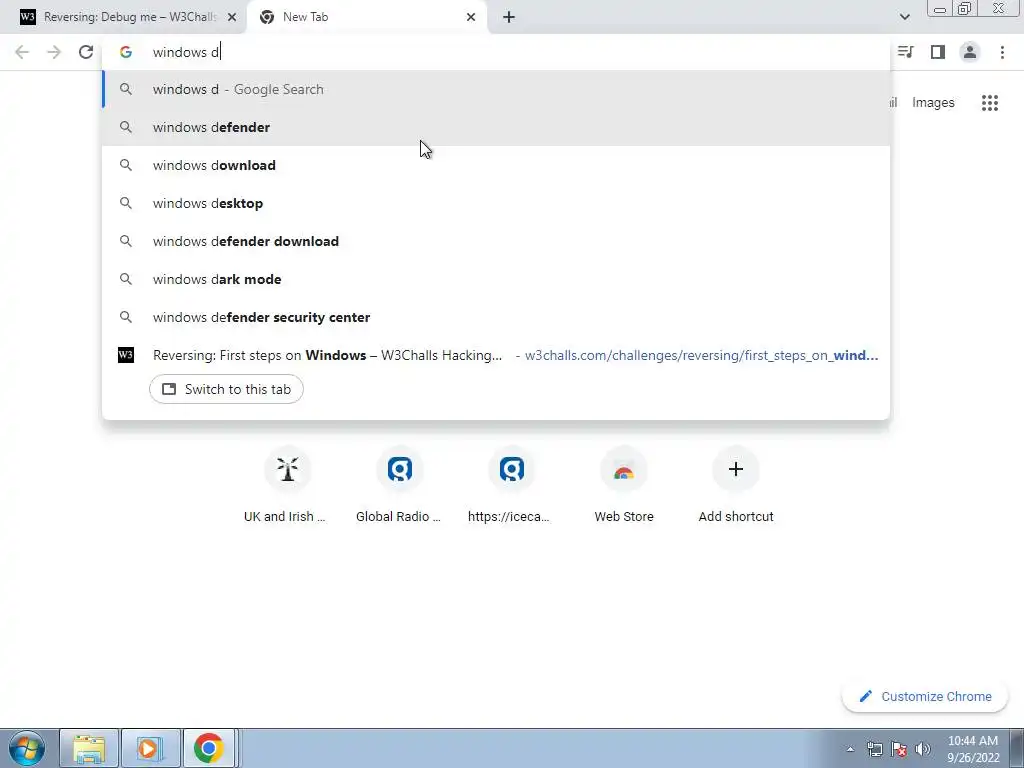Click the browser forward arrow
Viewport: 1024px width, 768px height.
(54, 52)
